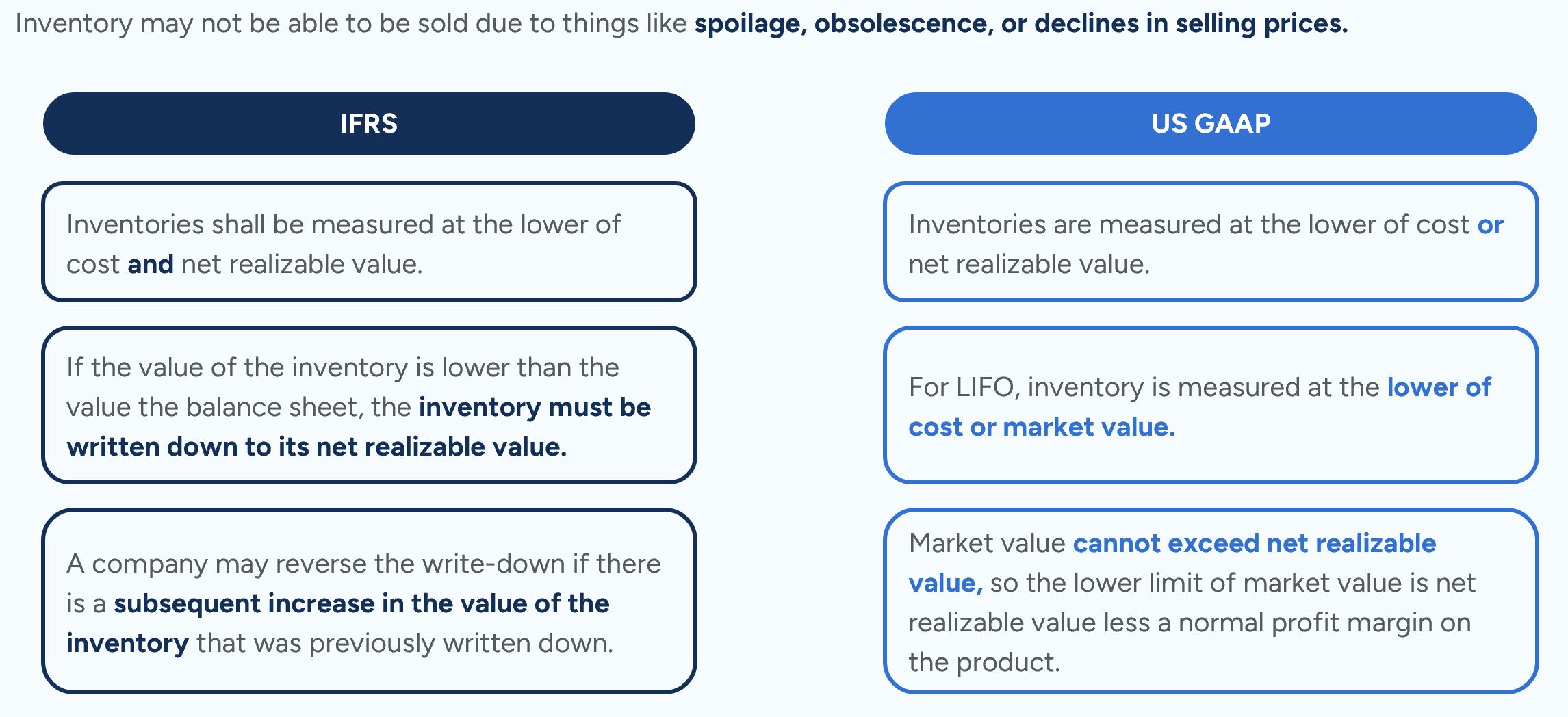
Task: Click the blue bold "or" after "lower of cost"
Action: click(x=1490, y=224)
